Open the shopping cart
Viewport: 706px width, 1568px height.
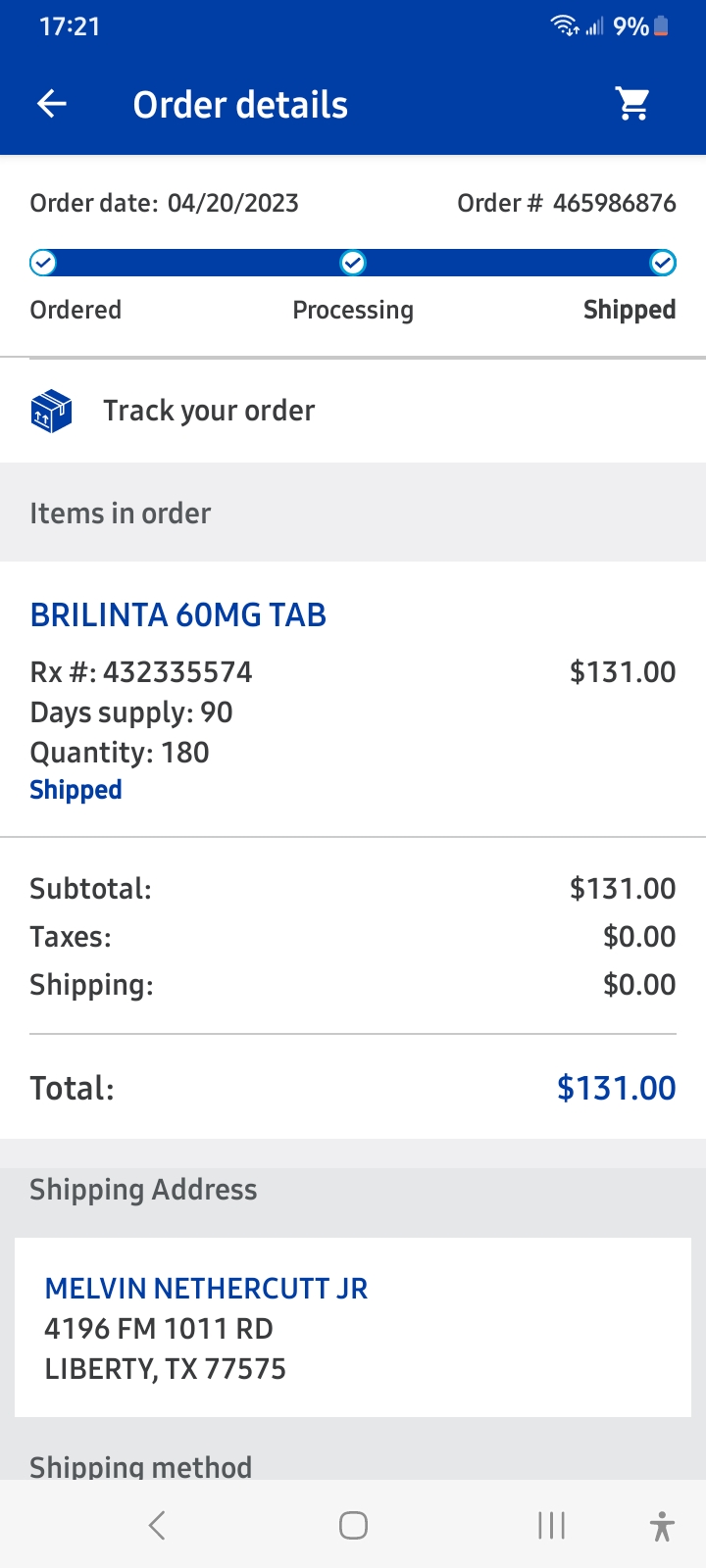(x=633, y=104)
